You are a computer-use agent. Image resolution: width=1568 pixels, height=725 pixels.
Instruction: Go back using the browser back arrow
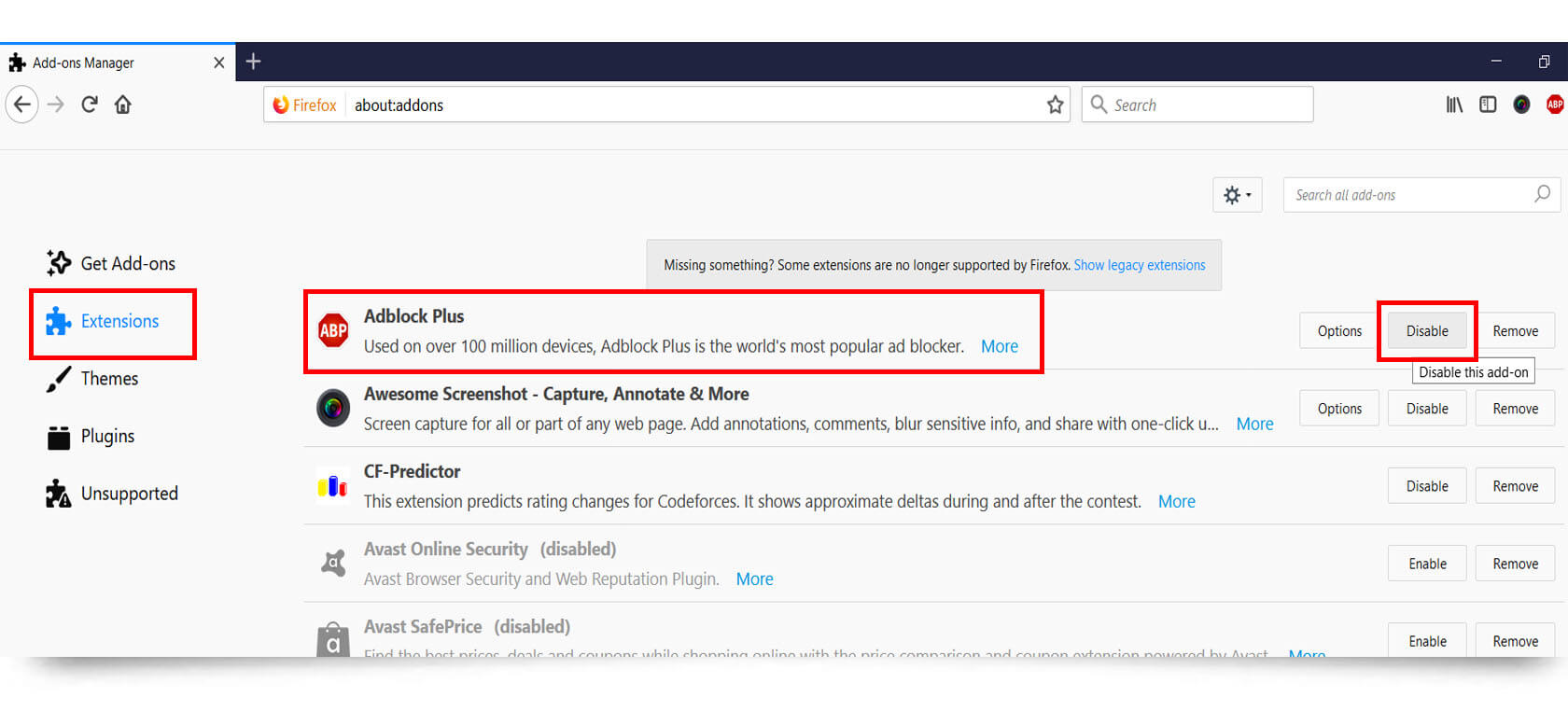pyautogui.click(x=22, y=105)
